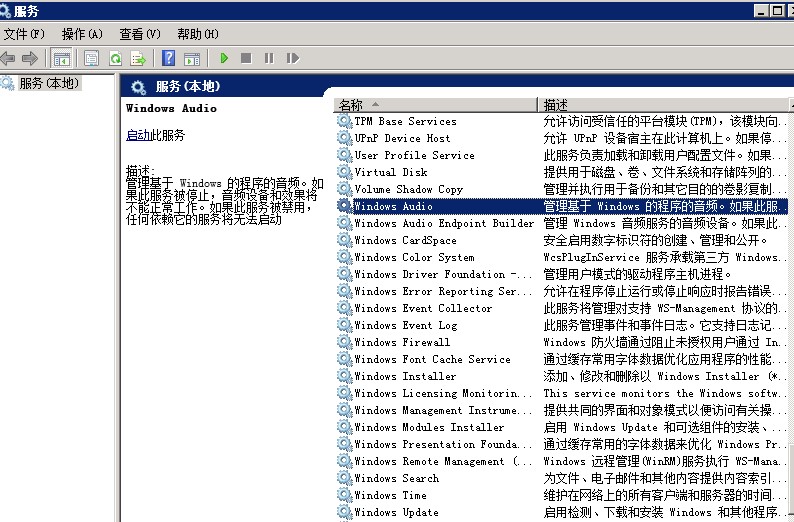Select Windows Event Collector service
The image size is (794, 522).
pyautogui.click(x=561, y=308)
